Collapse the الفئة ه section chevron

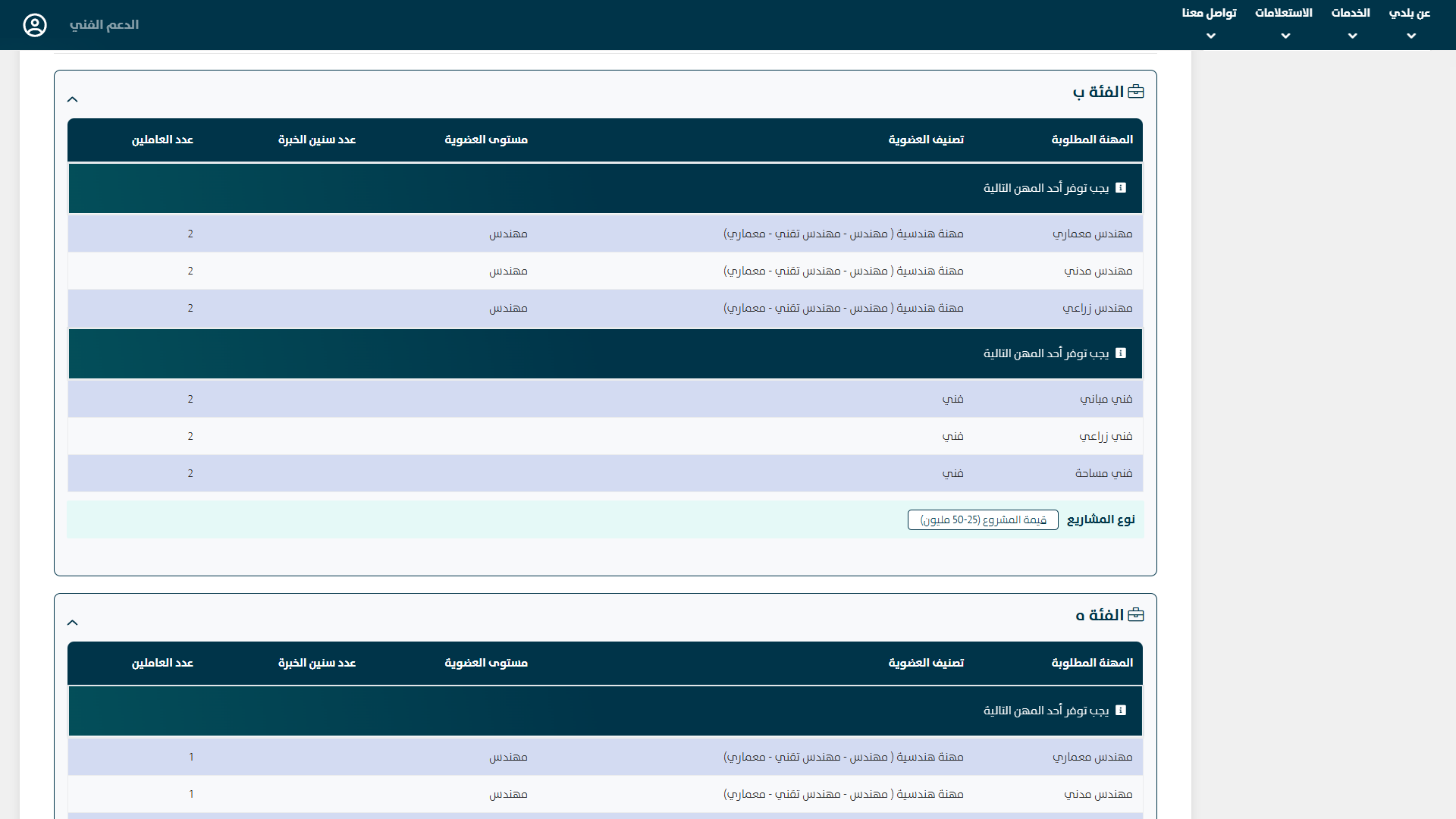(73, 623)
